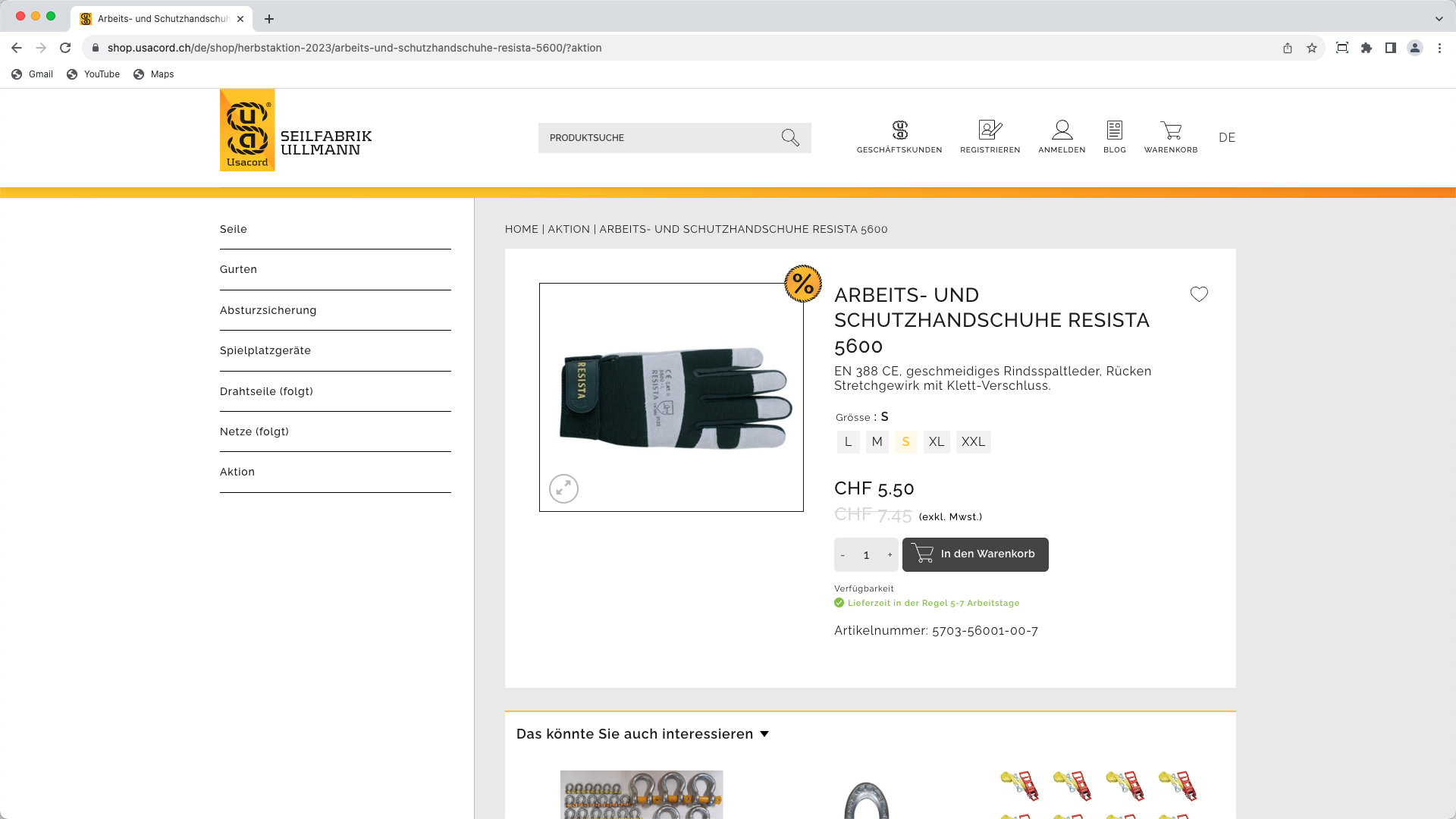Return to HOME via the breadcrumb link
Viewport: 1456px width, 819px height.
click(x=521, y=228)
